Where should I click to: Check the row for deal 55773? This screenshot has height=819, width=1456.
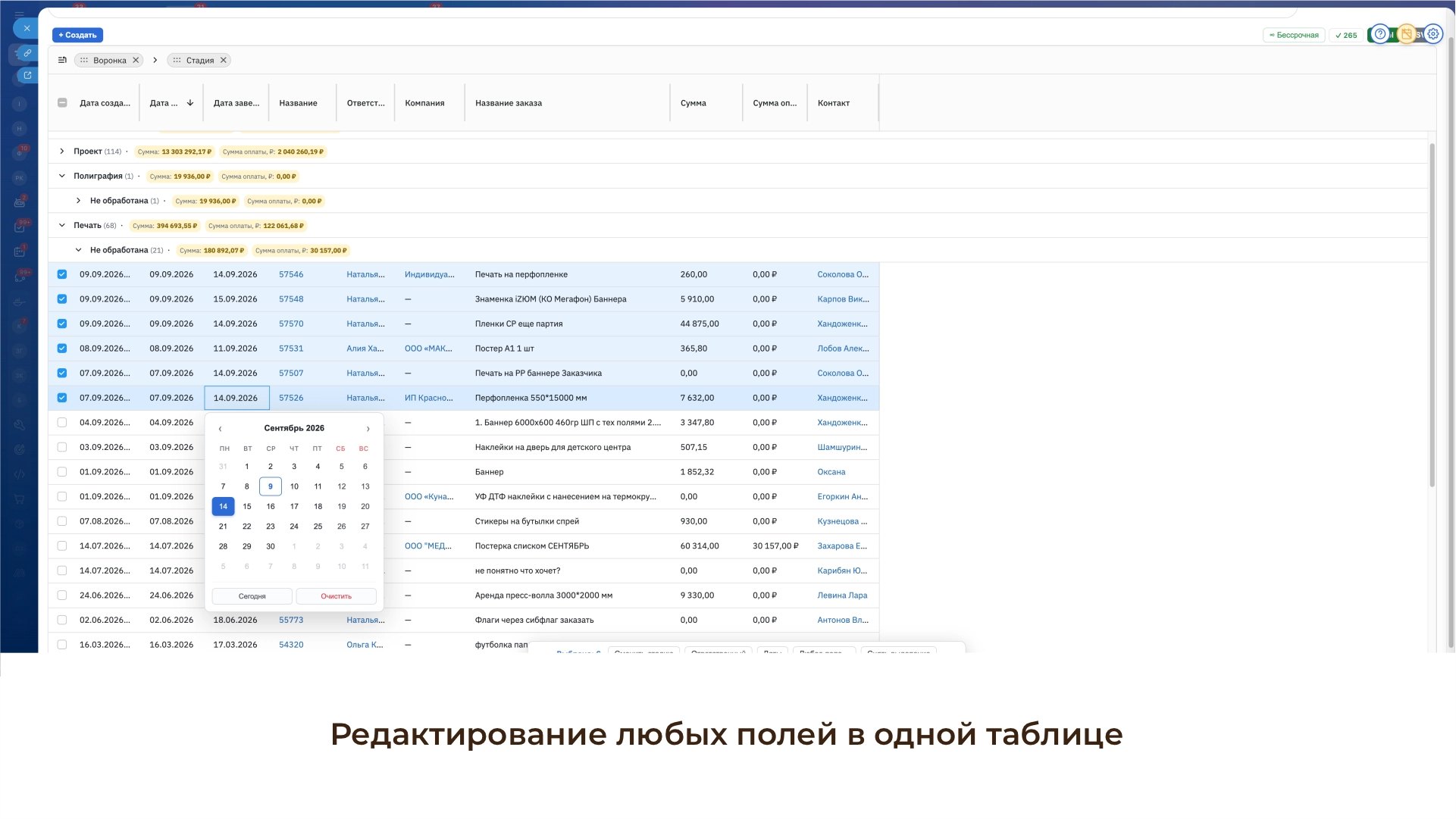tap(62, 620)
